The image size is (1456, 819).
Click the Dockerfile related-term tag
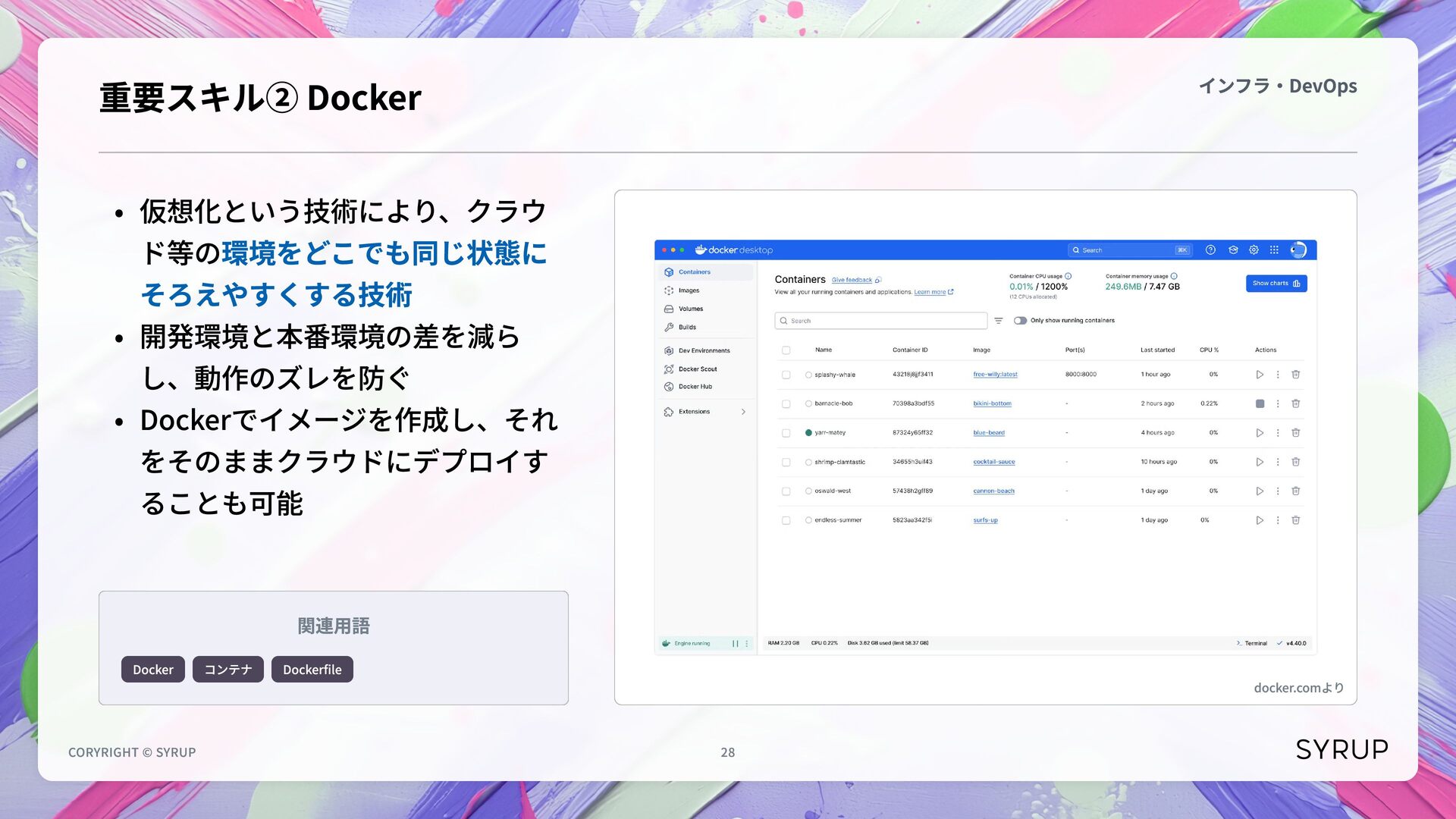(312, 670)
